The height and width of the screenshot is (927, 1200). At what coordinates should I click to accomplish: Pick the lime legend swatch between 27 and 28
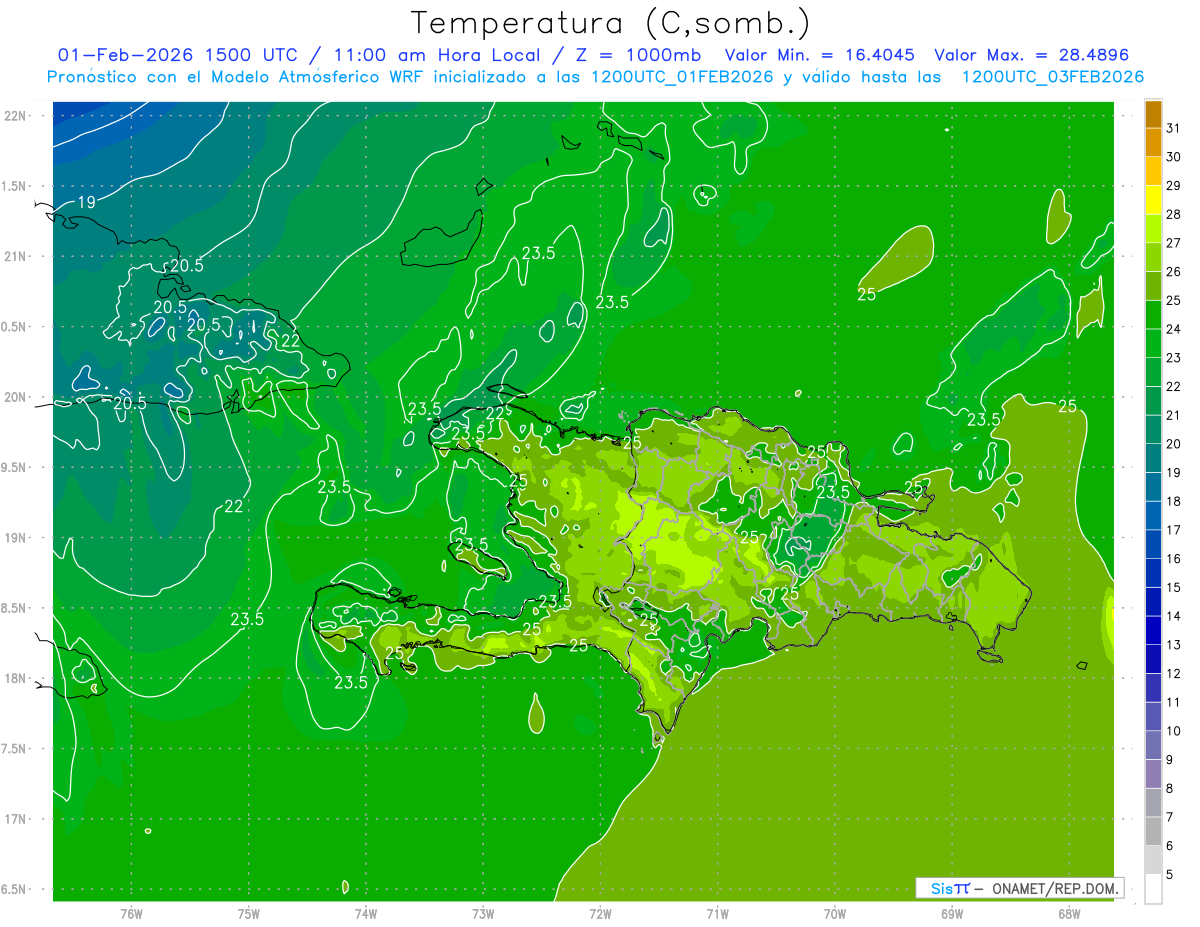[1153, 229]
